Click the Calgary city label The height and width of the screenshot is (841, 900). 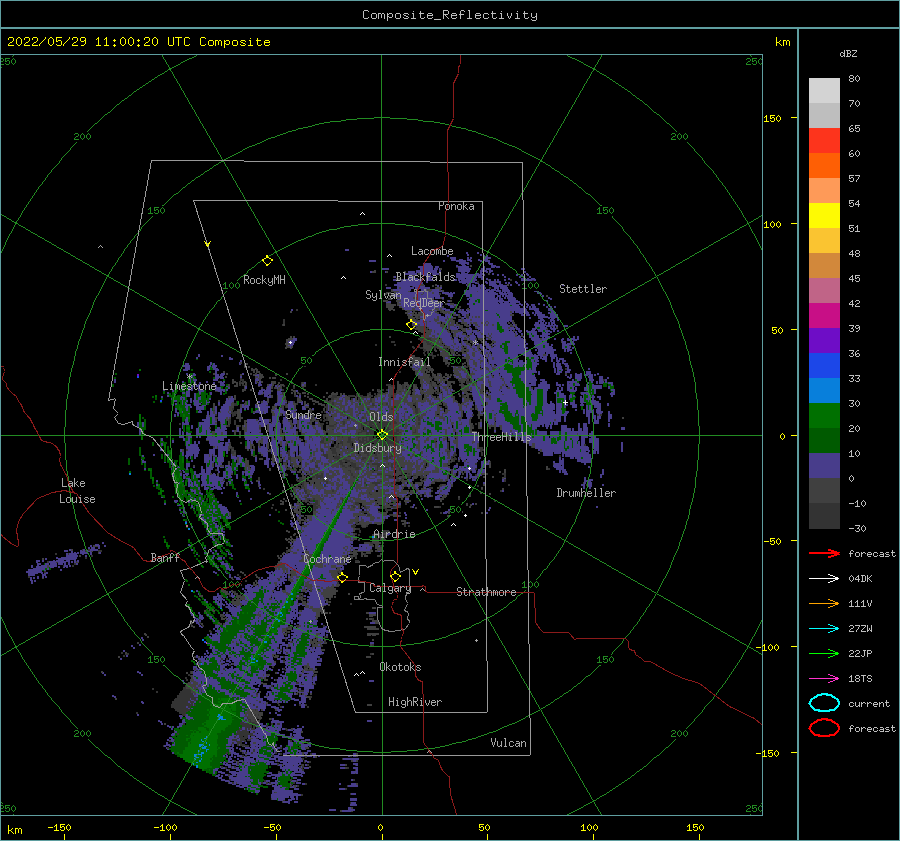pos(390,588)
